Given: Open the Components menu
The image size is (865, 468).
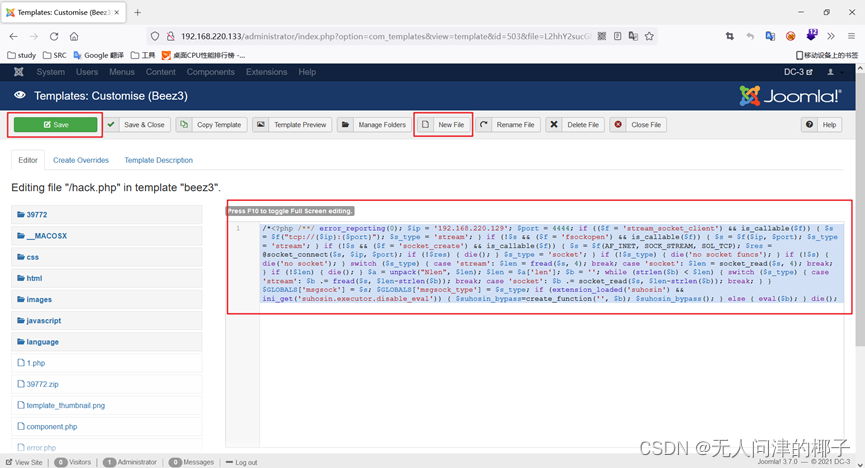Looking at the screenshot, I should point(210,72).
